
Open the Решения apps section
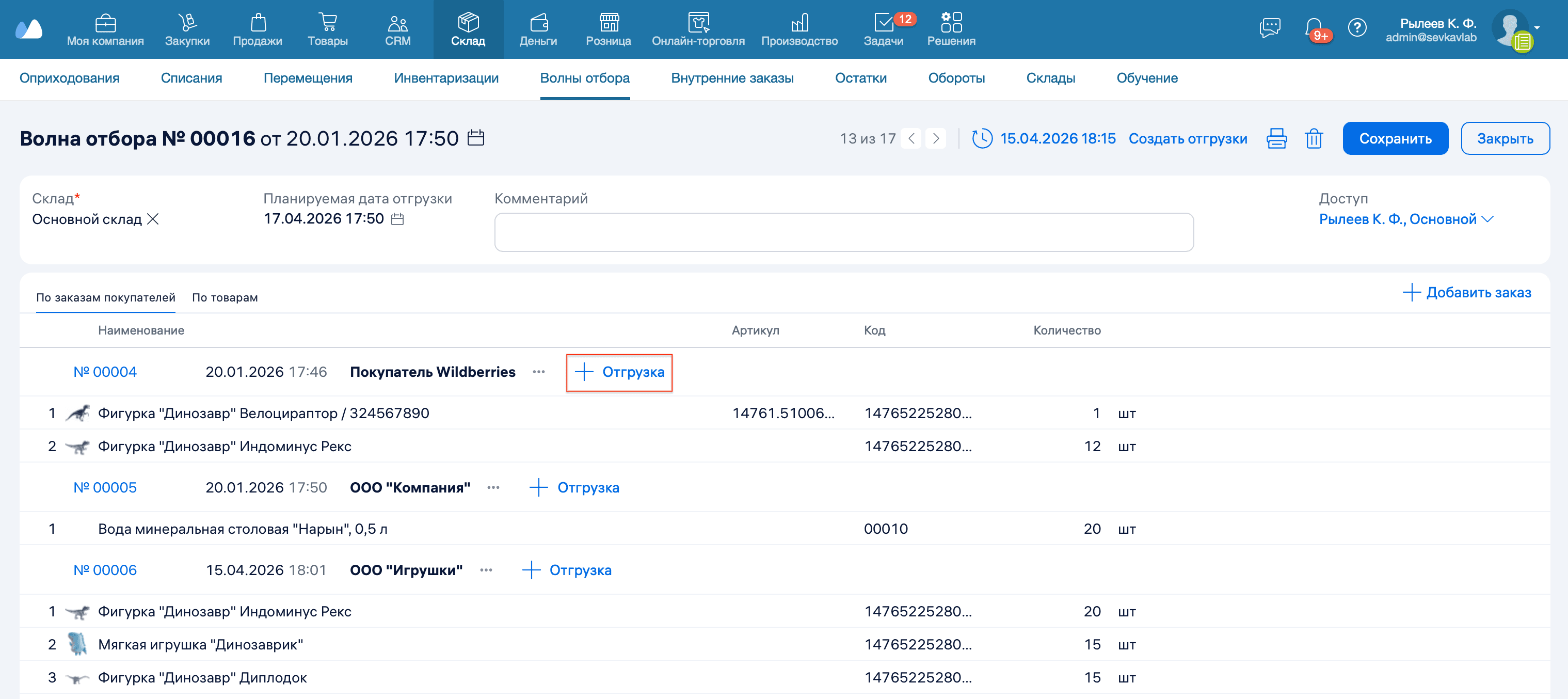point(951,28)
